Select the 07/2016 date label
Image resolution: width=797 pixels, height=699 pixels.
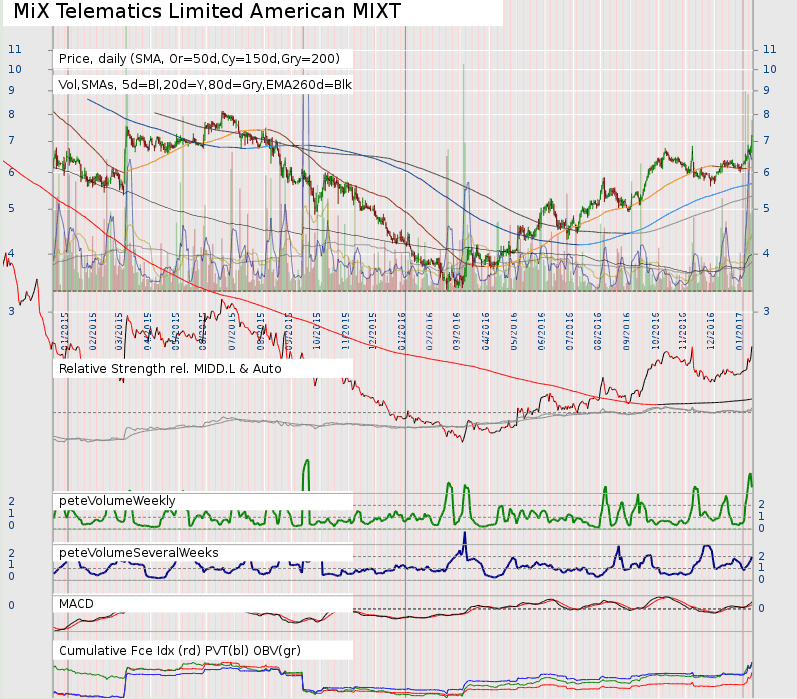point(570,331)
